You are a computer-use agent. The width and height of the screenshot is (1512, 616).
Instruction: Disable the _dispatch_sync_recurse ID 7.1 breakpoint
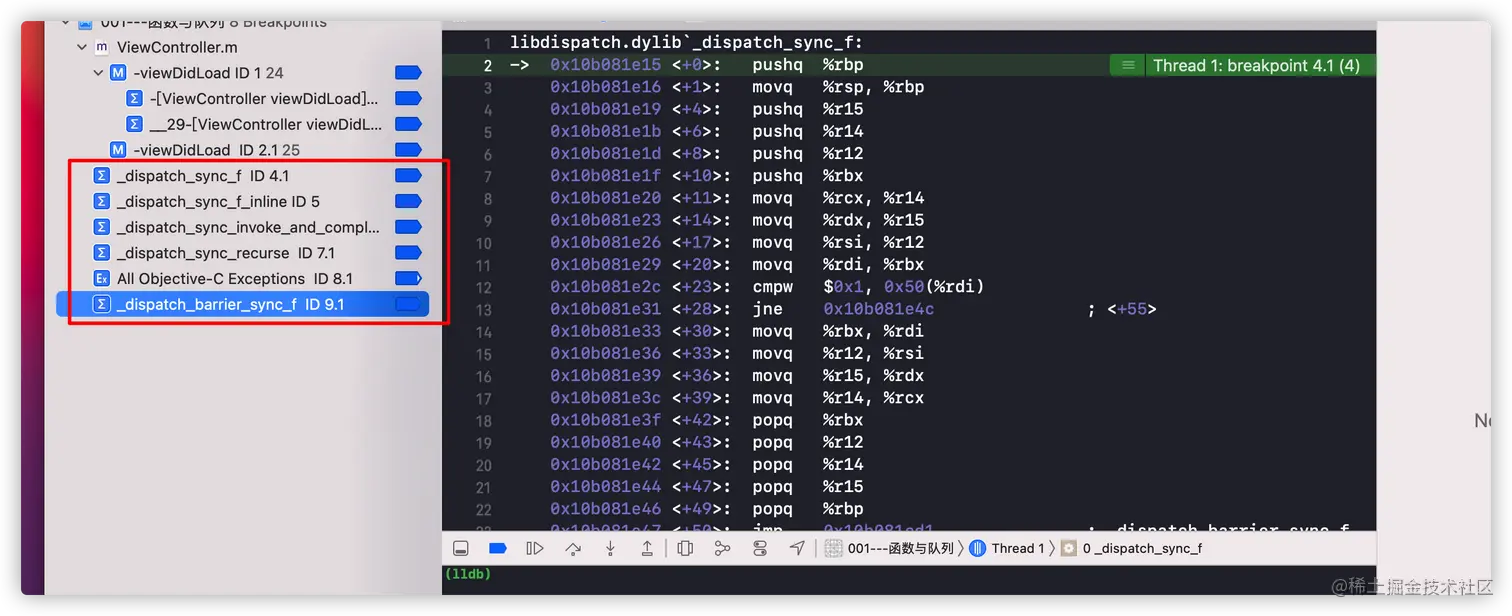pos(409,253)
